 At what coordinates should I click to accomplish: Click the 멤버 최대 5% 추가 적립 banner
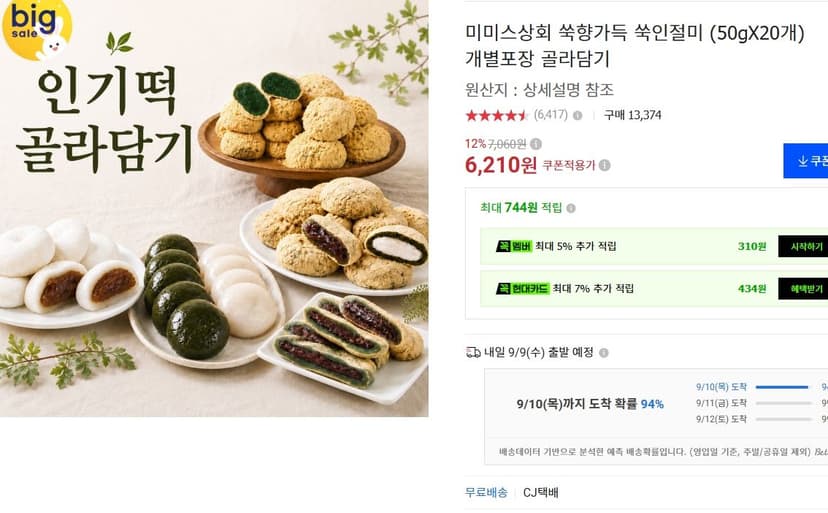pyautogui.click(x=654, y=246)
